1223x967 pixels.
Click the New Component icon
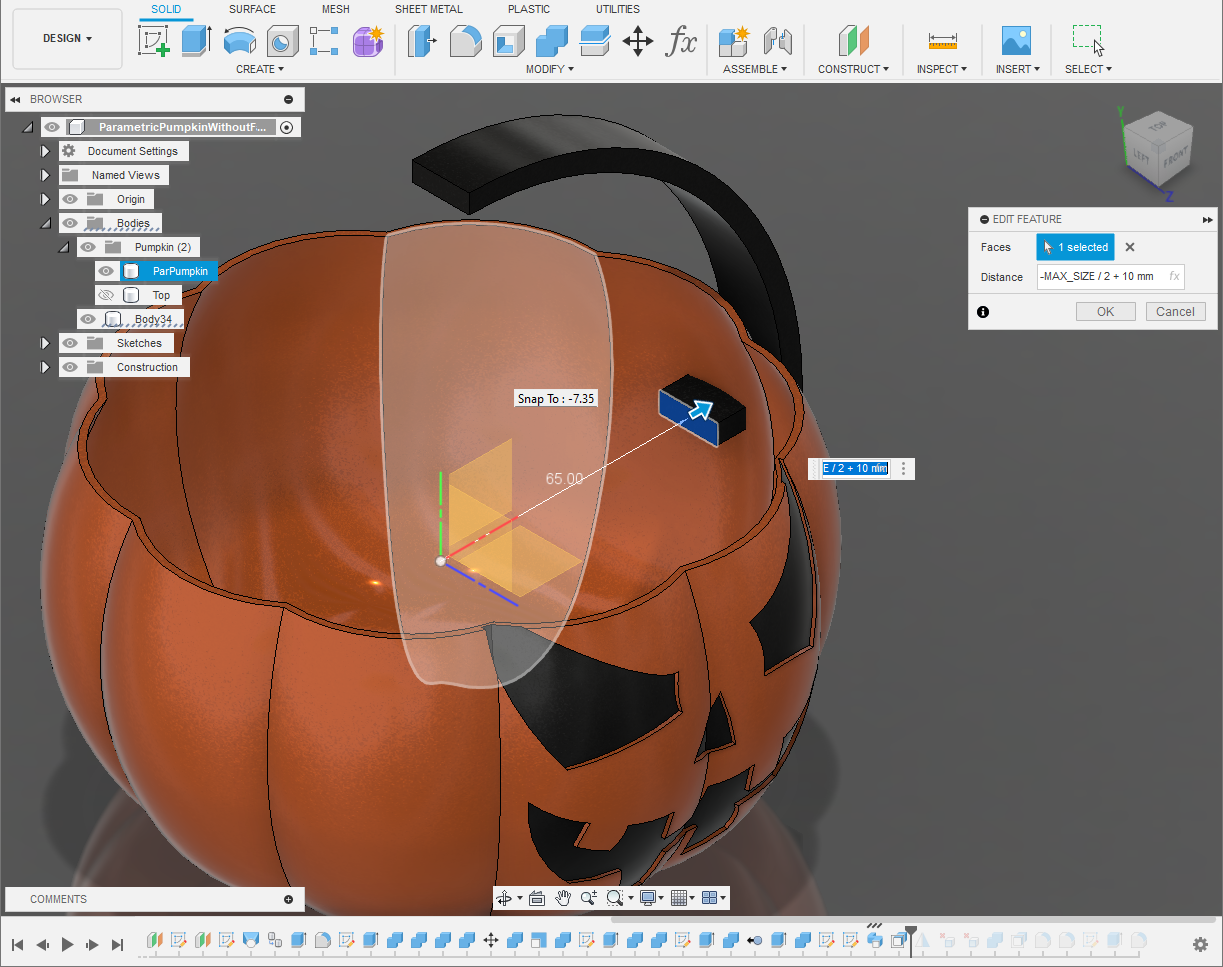pos(734,41)
